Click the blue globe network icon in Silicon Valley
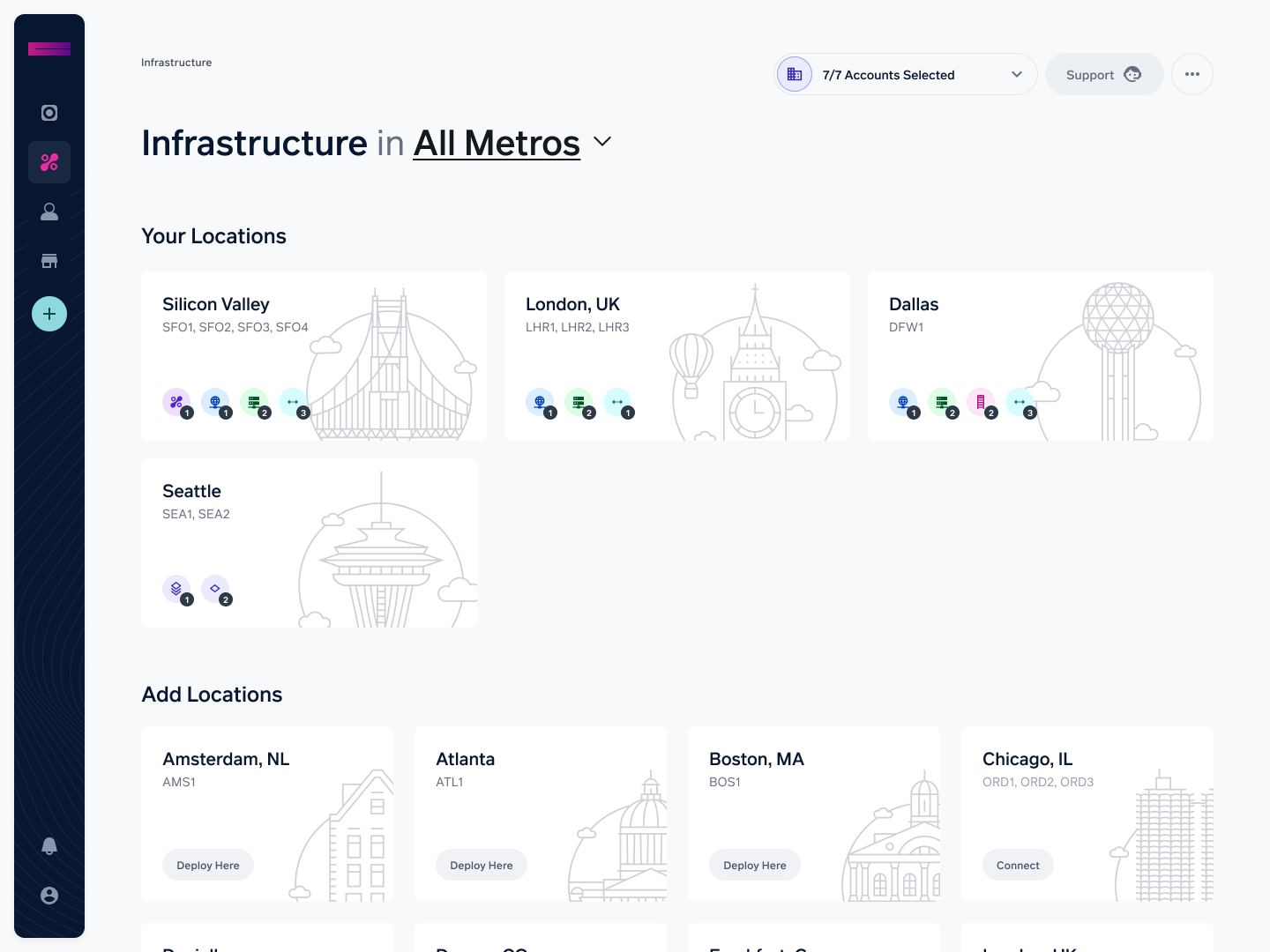This screenshot has height=952, width=1270. pyautogui.click(x=215, y=402)
